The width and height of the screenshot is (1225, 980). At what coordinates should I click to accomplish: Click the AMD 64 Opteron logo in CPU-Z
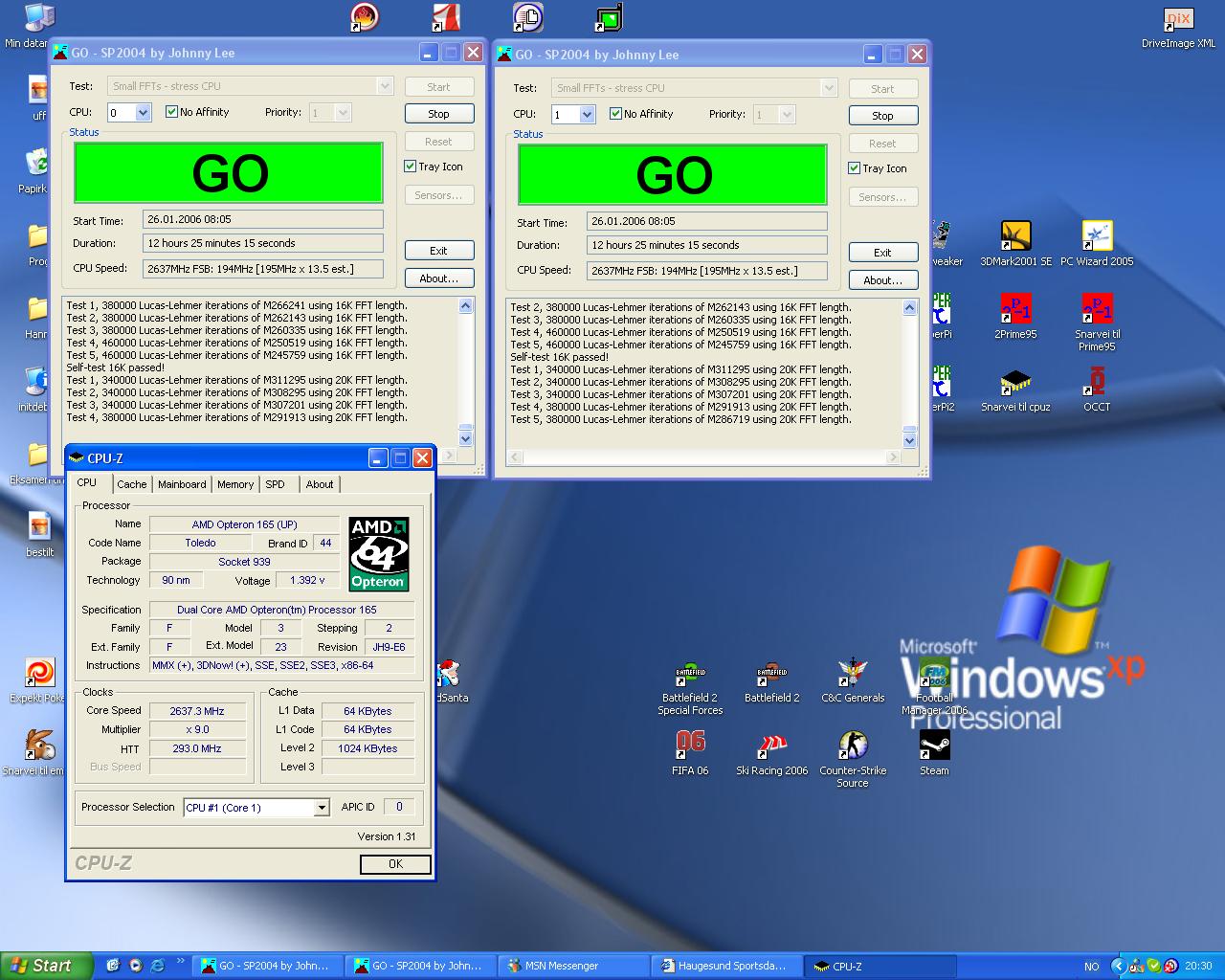tap(379, 554)
